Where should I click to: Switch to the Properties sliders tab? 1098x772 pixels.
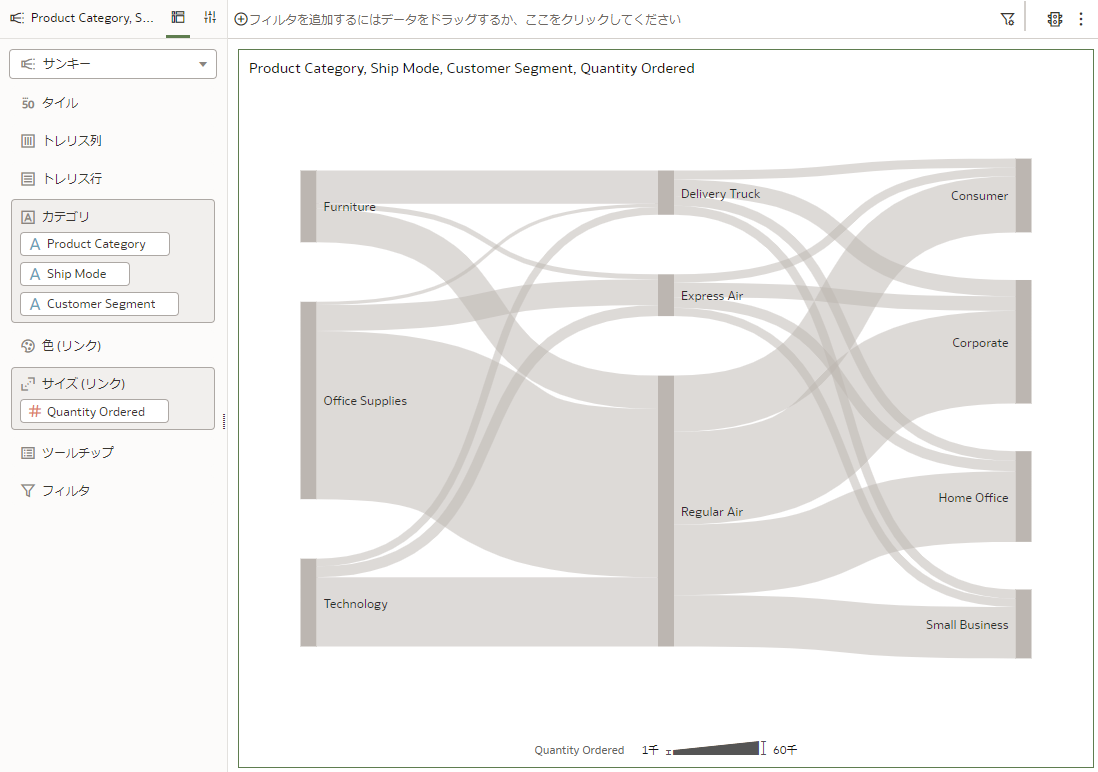tap(210, 18)
